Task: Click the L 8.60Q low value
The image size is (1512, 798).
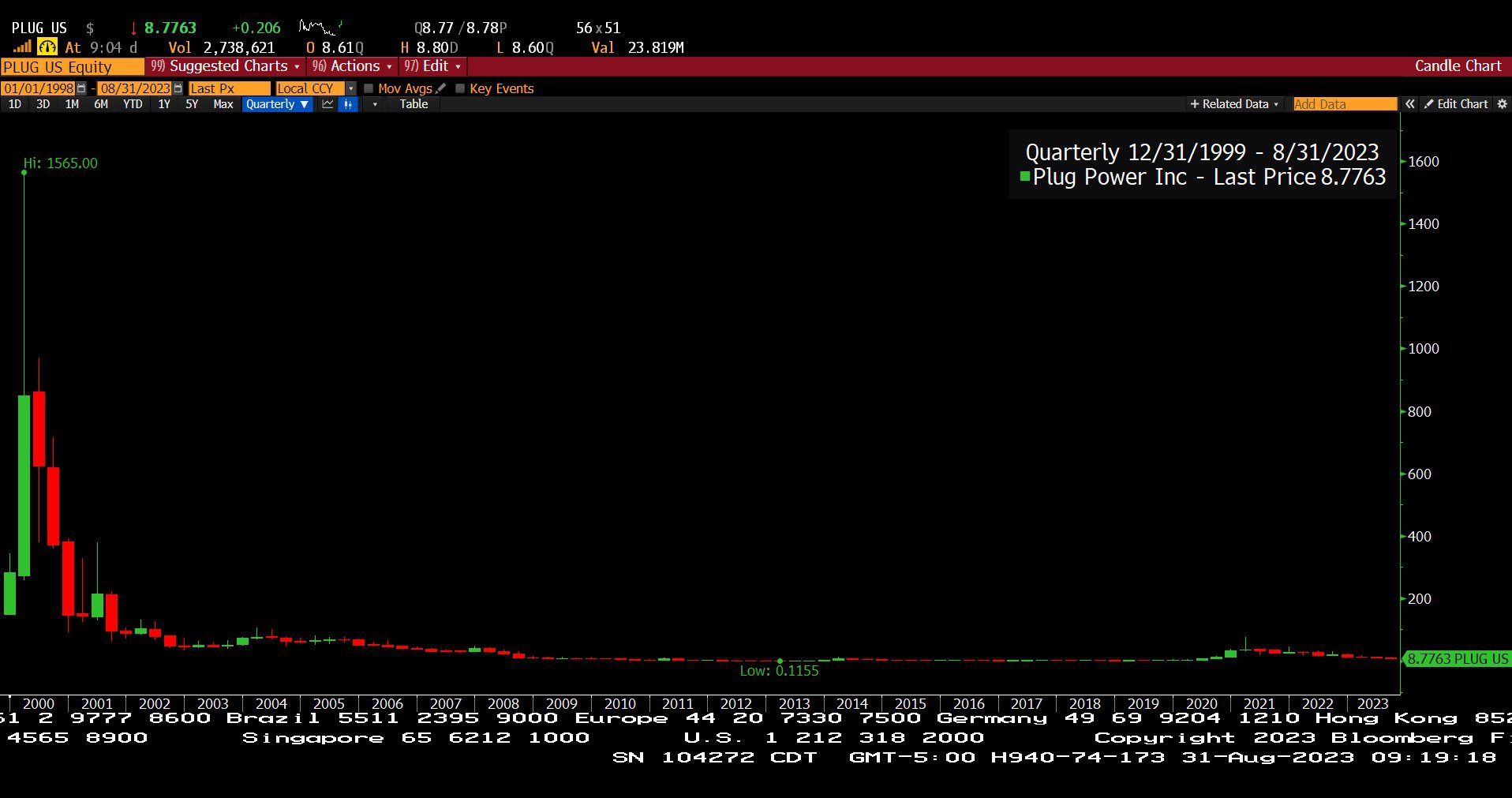Action: pyautogui.click(x=525, y=47)
